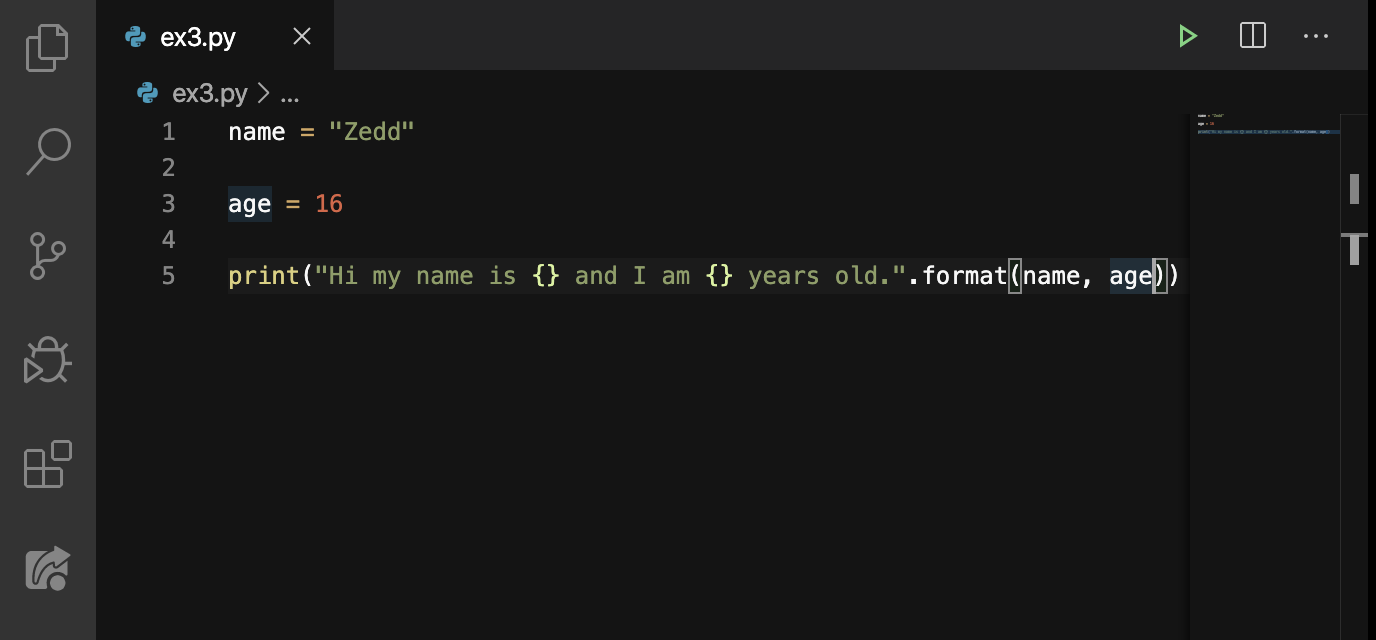The width and height of the screenshot is (1376, 640).
Task: Click line number 3 in the gutter
Action: [x=168, y=203]
